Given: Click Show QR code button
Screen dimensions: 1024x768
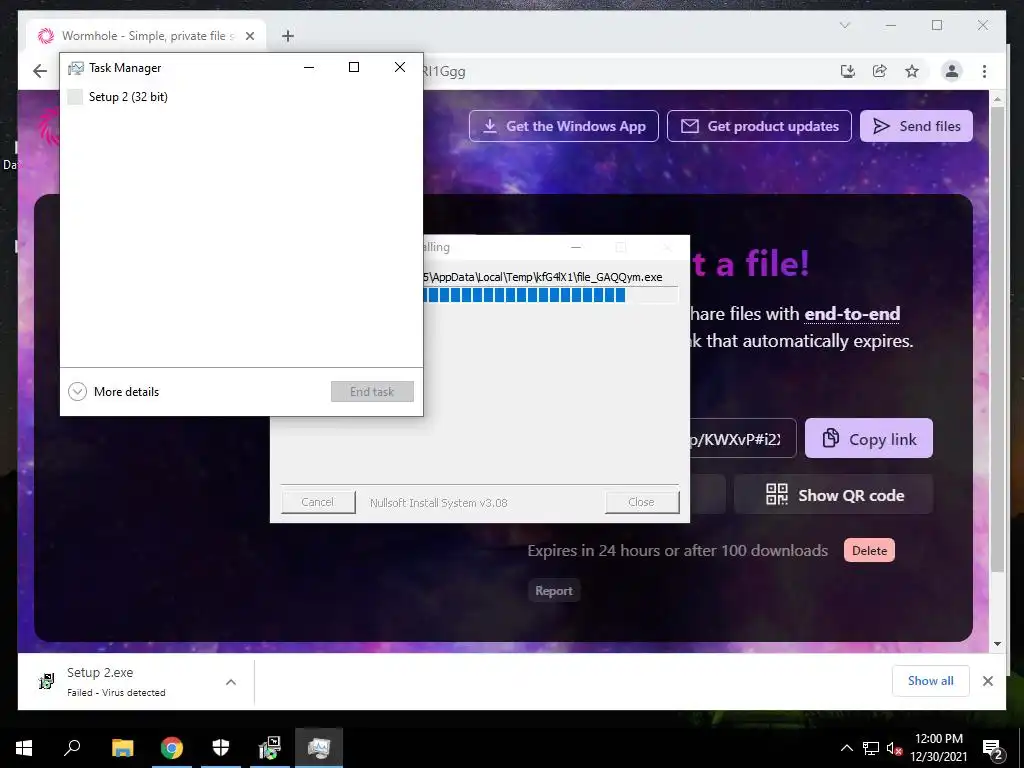Looking at the screenshot, I should click(833, 494).
